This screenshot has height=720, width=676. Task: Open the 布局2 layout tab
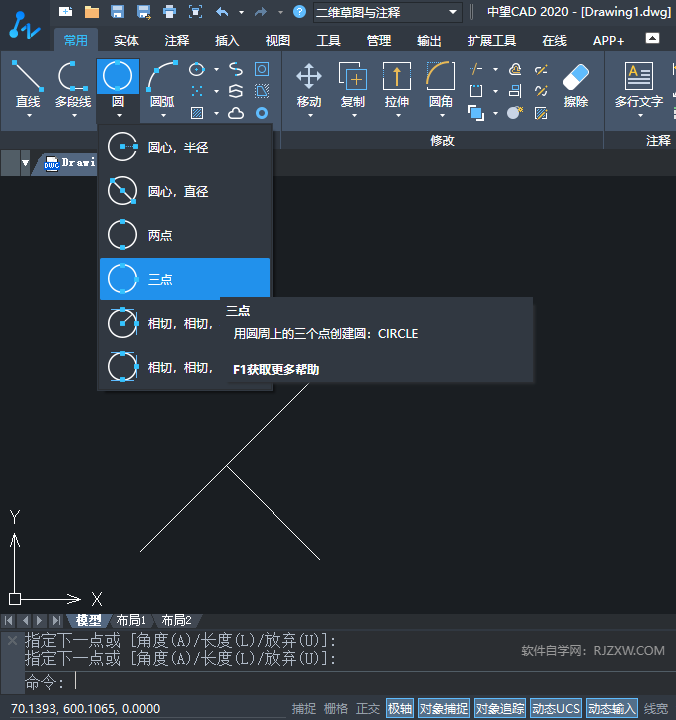[x=176, y=620]
